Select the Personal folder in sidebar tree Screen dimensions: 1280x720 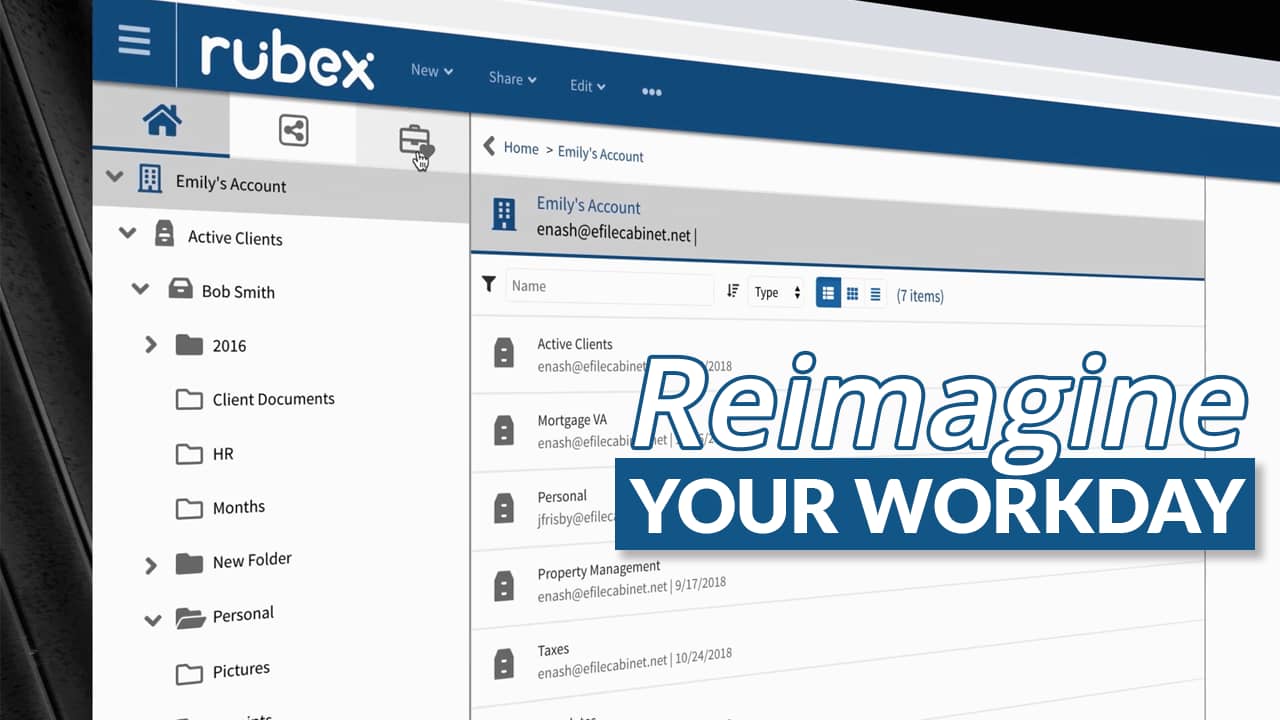[243, 614]
